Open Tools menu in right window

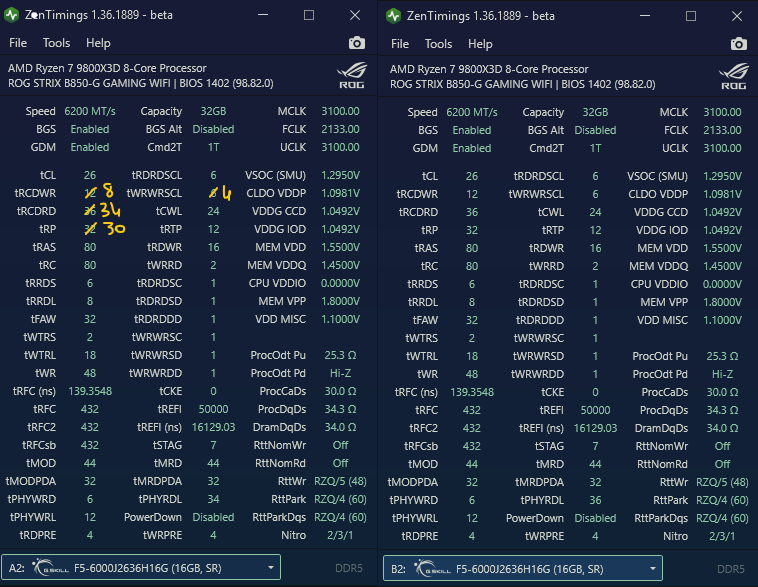point(438,44)
